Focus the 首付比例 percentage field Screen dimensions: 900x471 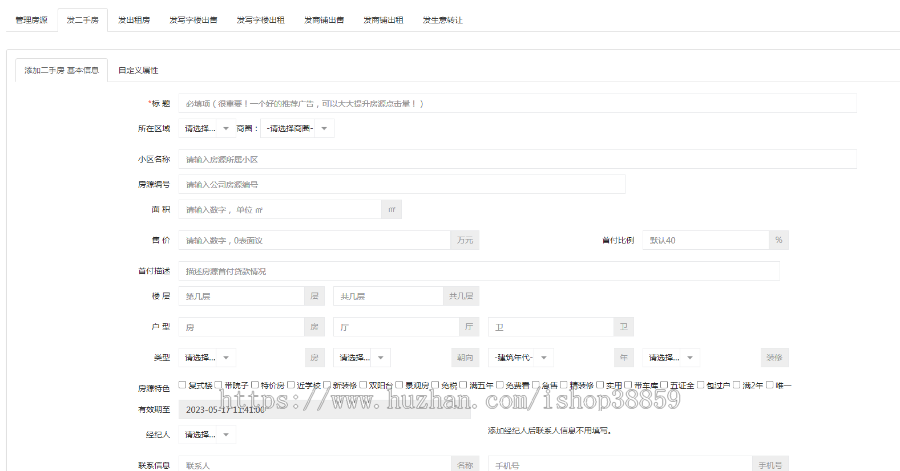click(705, 240)
